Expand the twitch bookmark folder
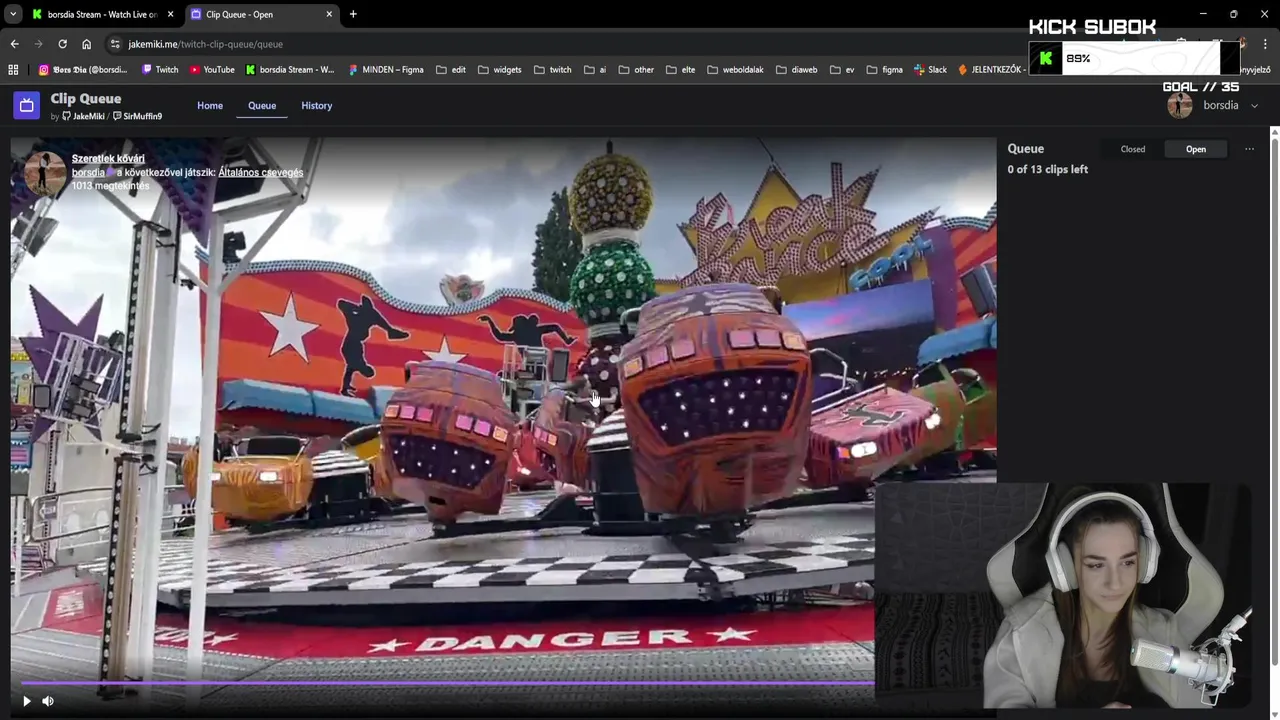 click(x=553, y=70)
